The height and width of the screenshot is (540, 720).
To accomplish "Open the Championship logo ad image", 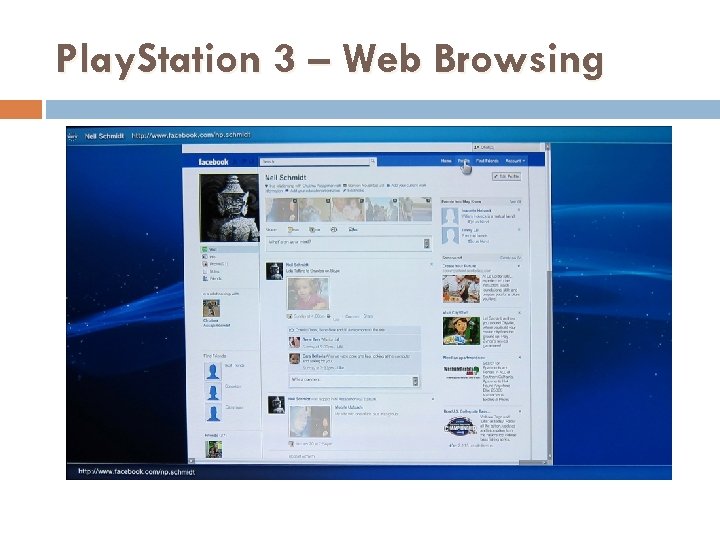I will coord(461,427).
